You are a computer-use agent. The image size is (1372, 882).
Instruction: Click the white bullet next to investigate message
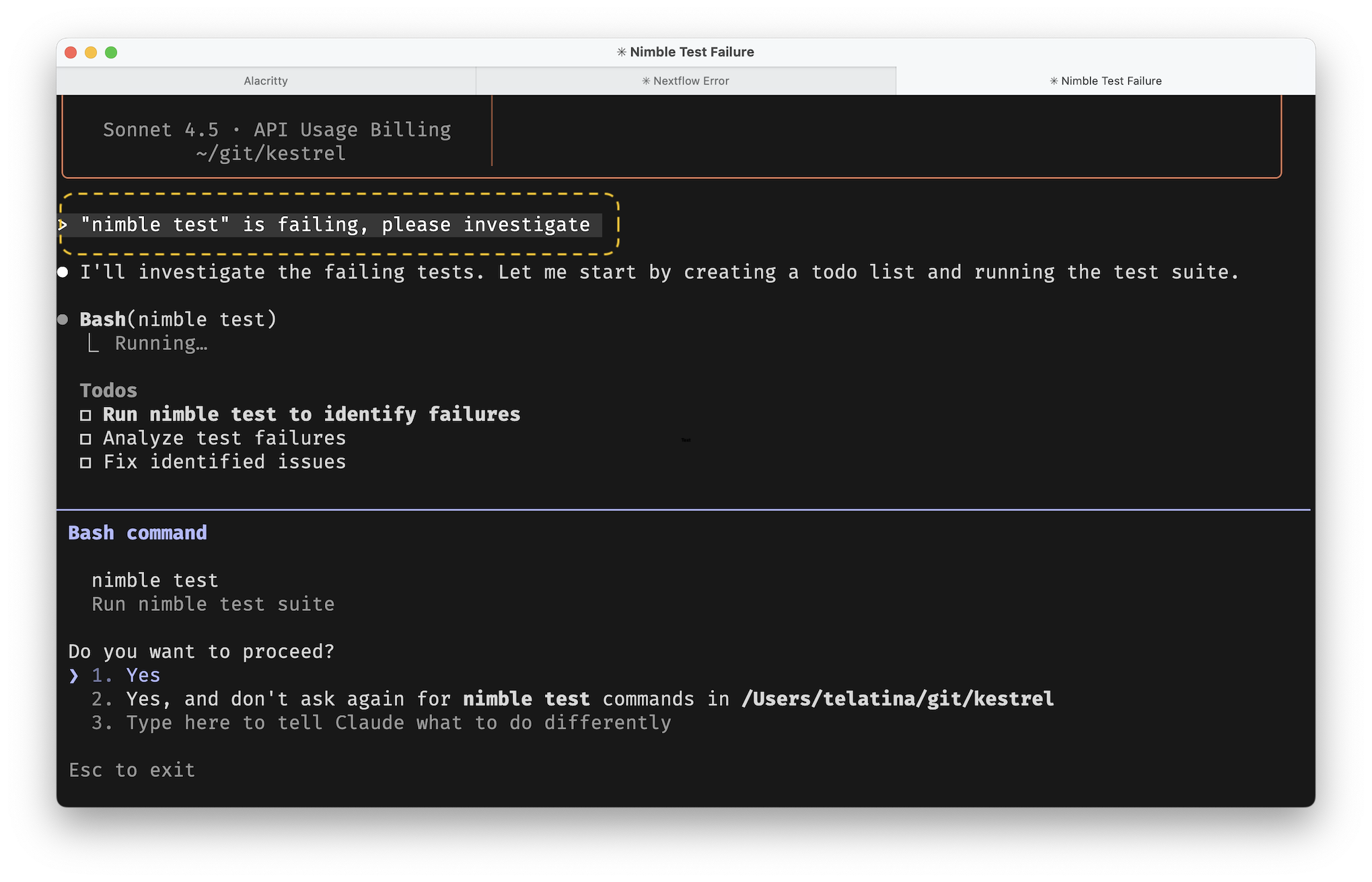click(x=63, y=272)
